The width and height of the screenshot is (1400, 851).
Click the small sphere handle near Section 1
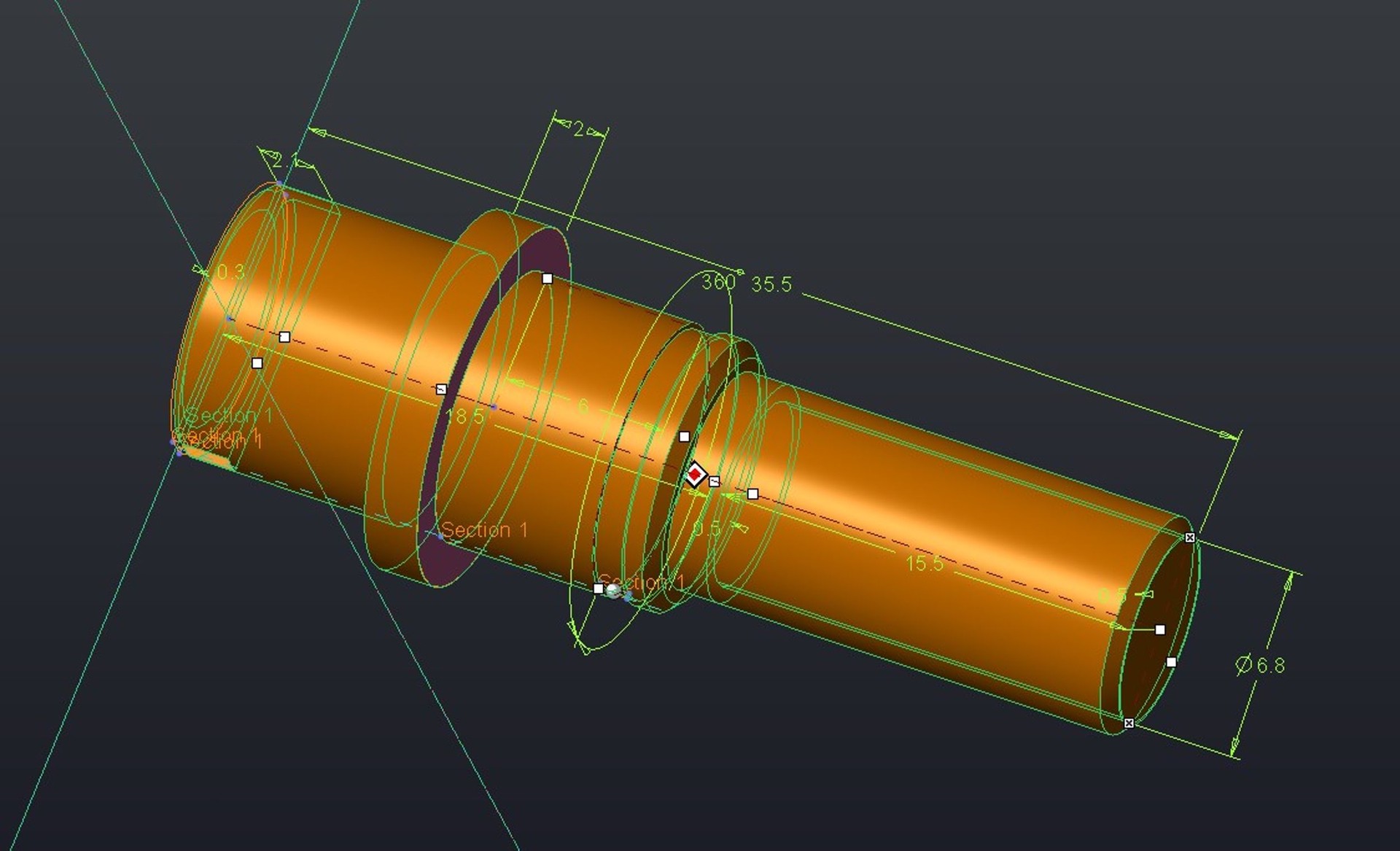coord(612,590)
